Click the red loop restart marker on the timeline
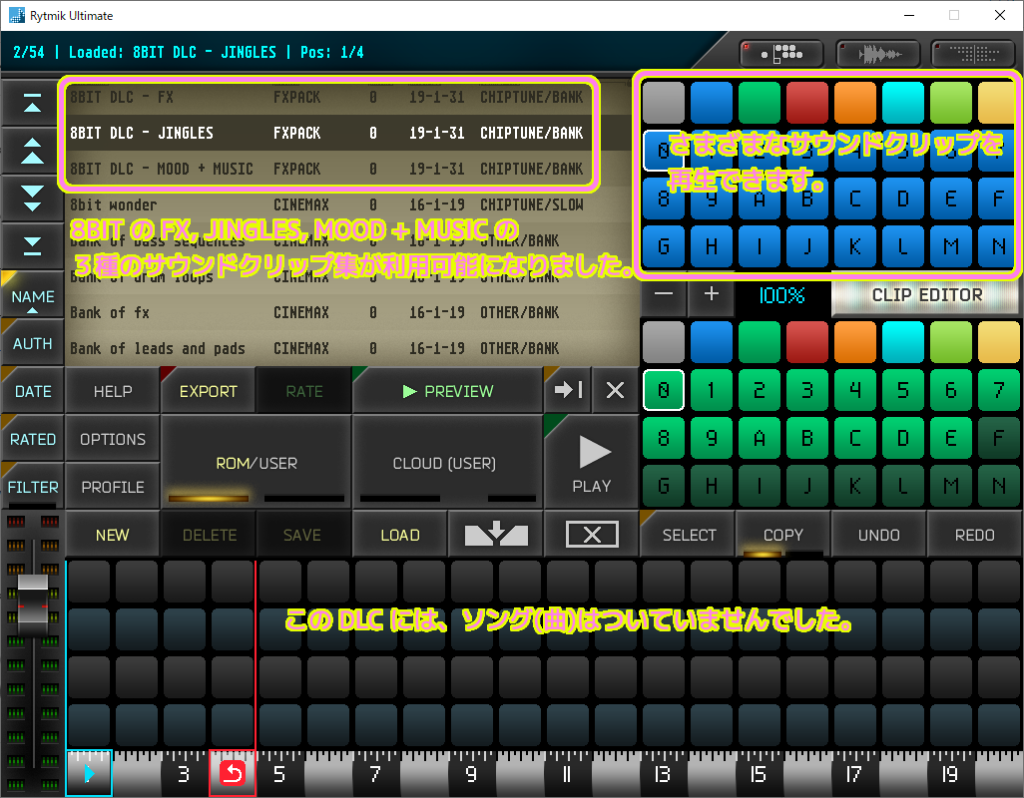 (x=232, y=773)
